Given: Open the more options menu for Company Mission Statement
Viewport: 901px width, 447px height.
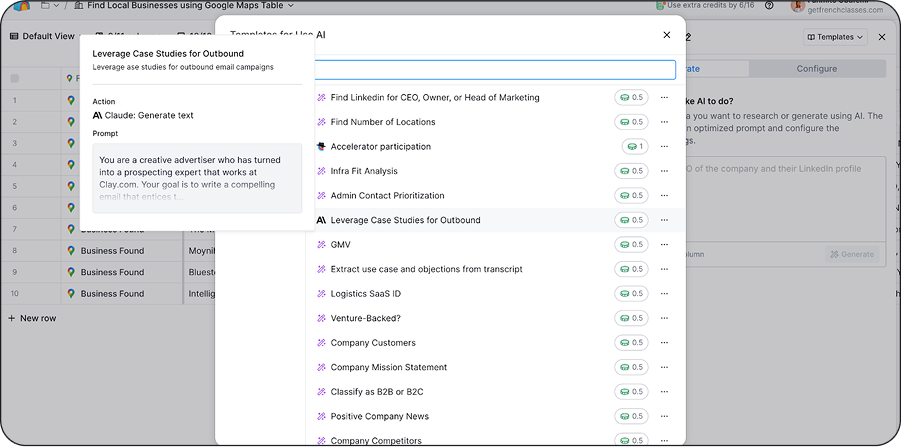Looking at the screenshot, I should click(x=664, y=367).
